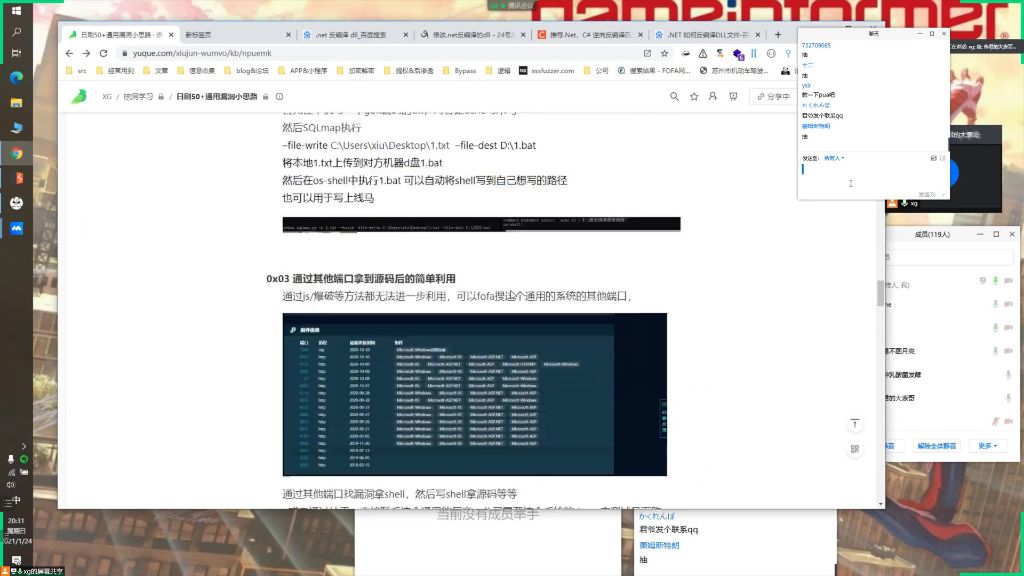Toggle the green microphone in first member row
Screen dimensions: 1024x576
(x=995, y=280)
